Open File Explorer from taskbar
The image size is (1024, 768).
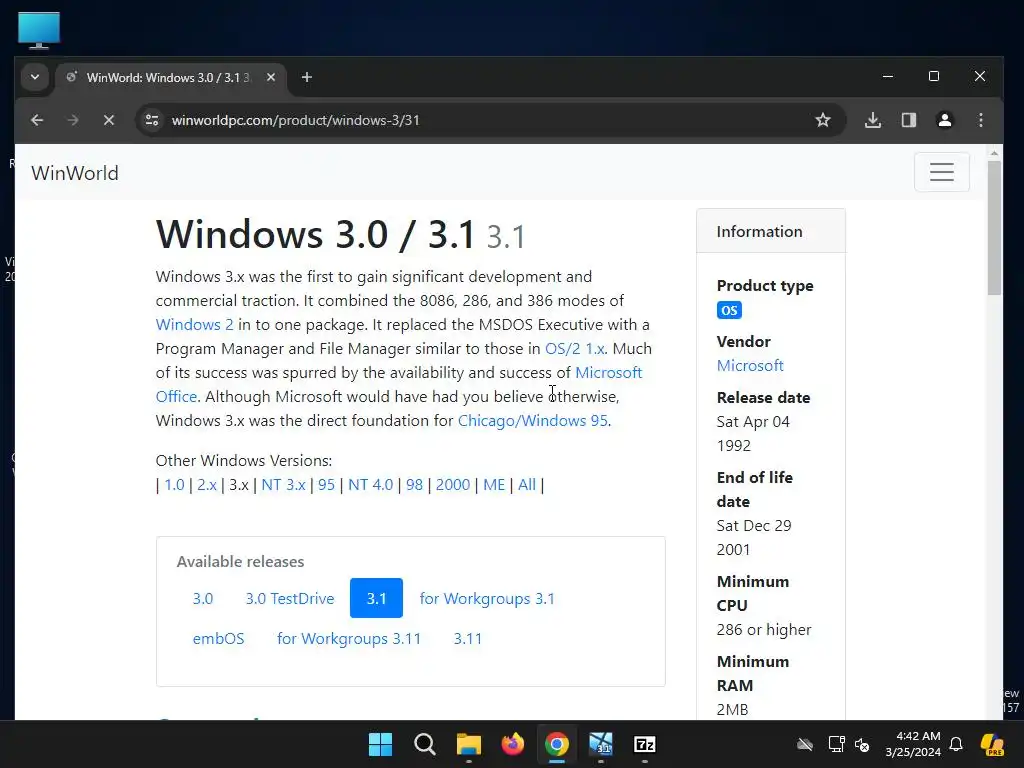tap(469, 744)
